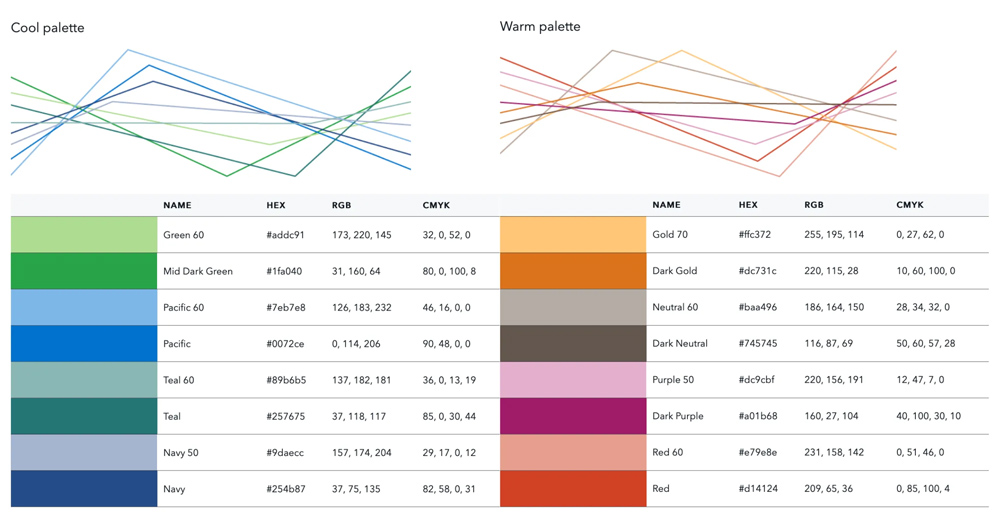Screen dimensions: 1000x521
Task: Pick the Pacific 60 light blue swatch
Action: point(84,307)
